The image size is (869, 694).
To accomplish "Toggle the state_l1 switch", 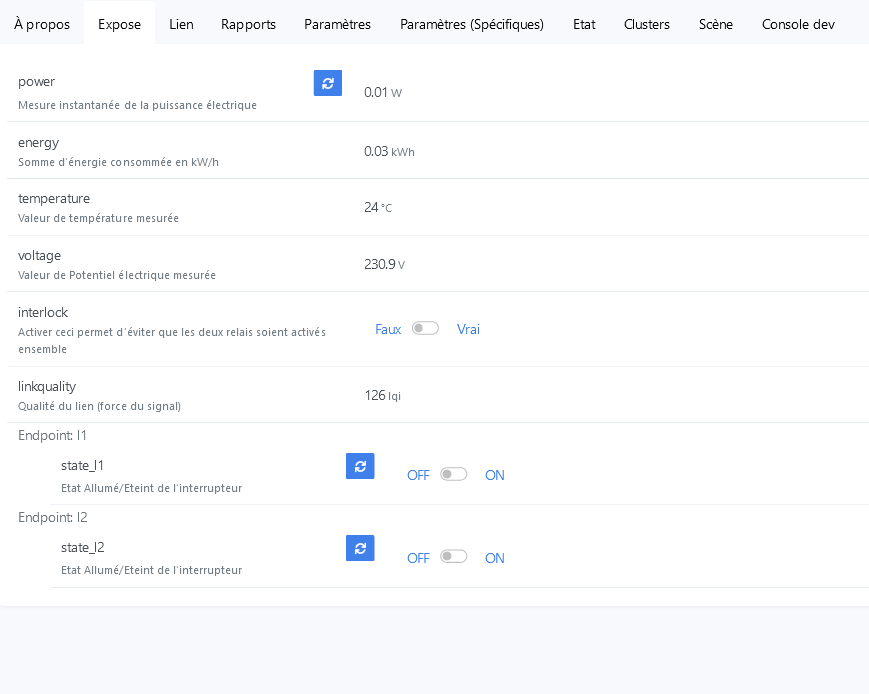I will (453, 474).
